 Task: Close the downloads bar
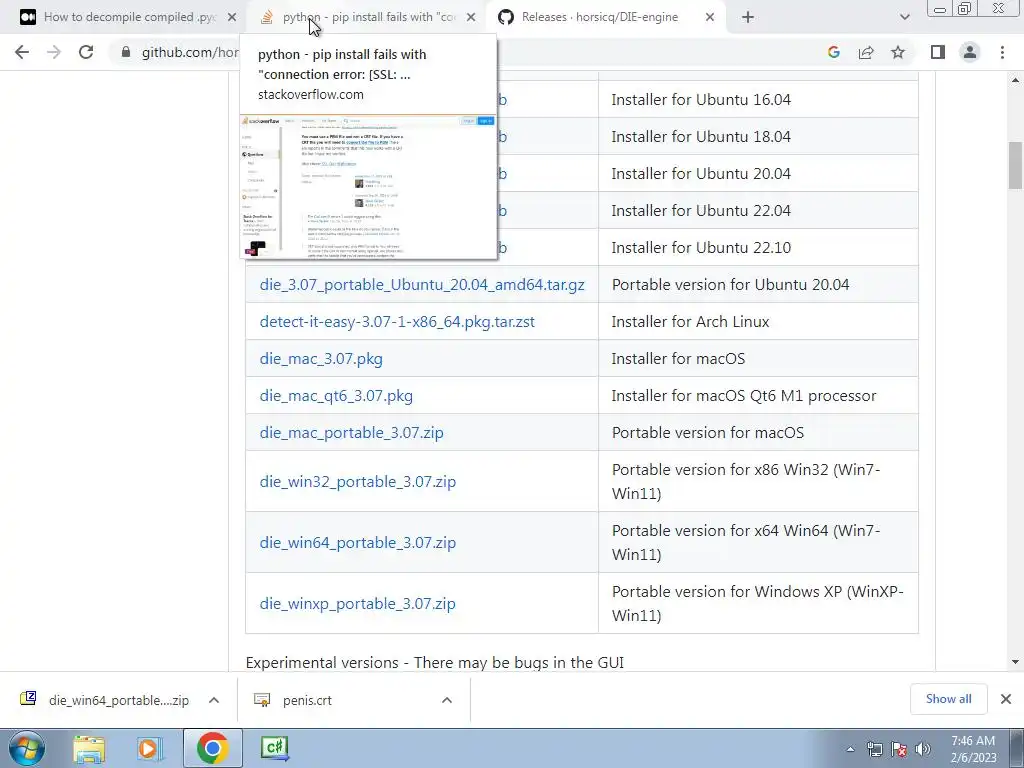pos(1006,699)
